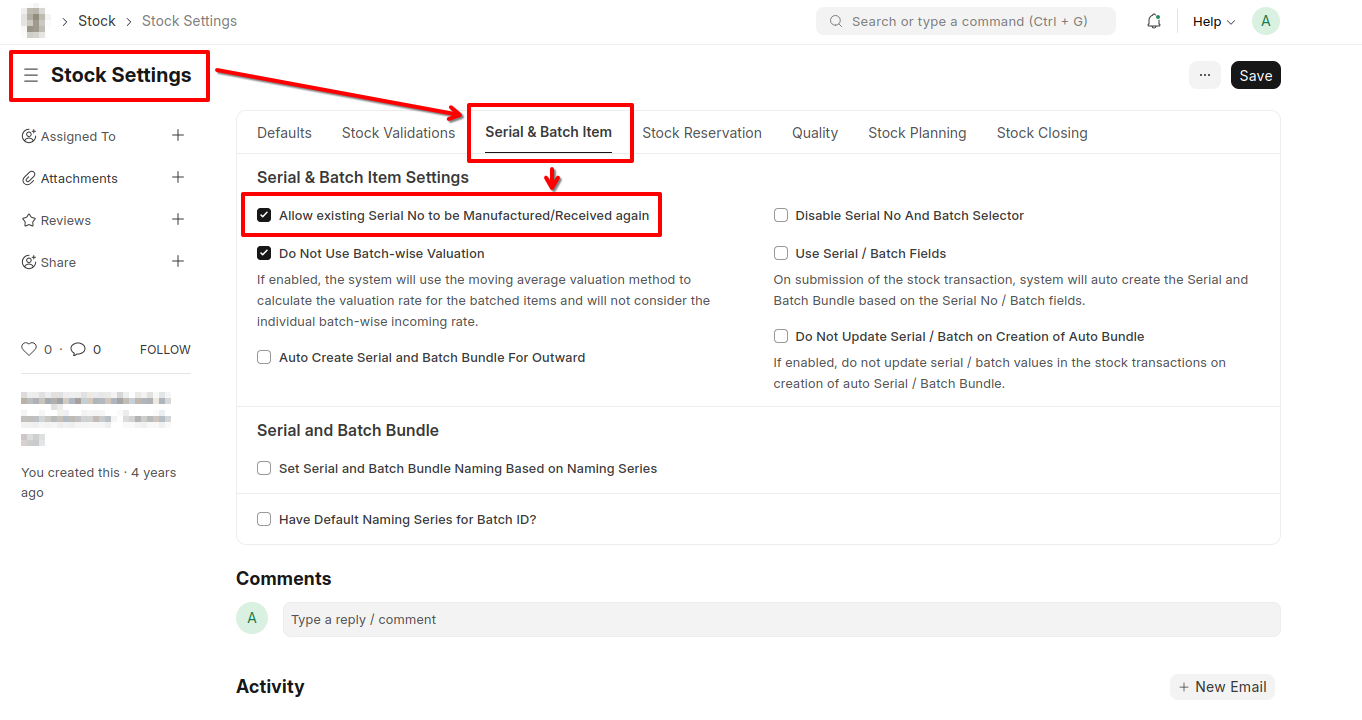Click the Share plus icon
The height and width of the screenshot is (720, 1362).
(178, 261)
